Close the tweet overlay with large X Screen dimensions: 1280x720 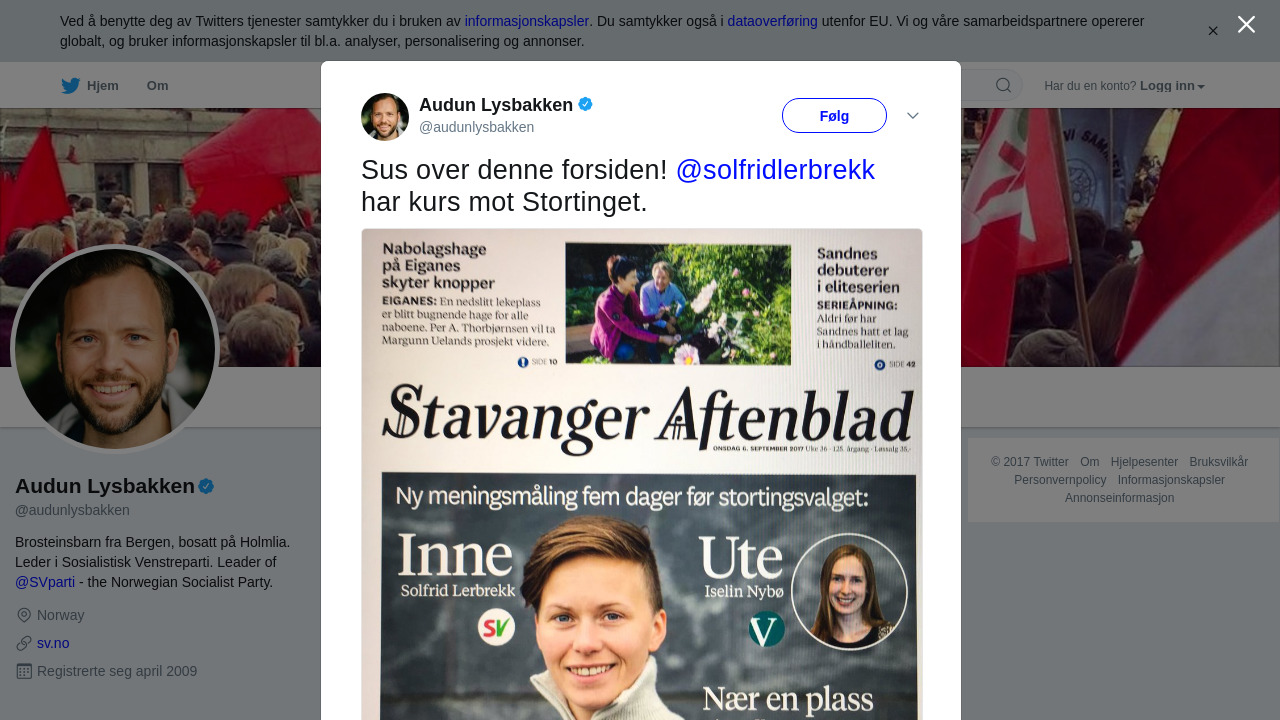click(x=1246, y=24)
